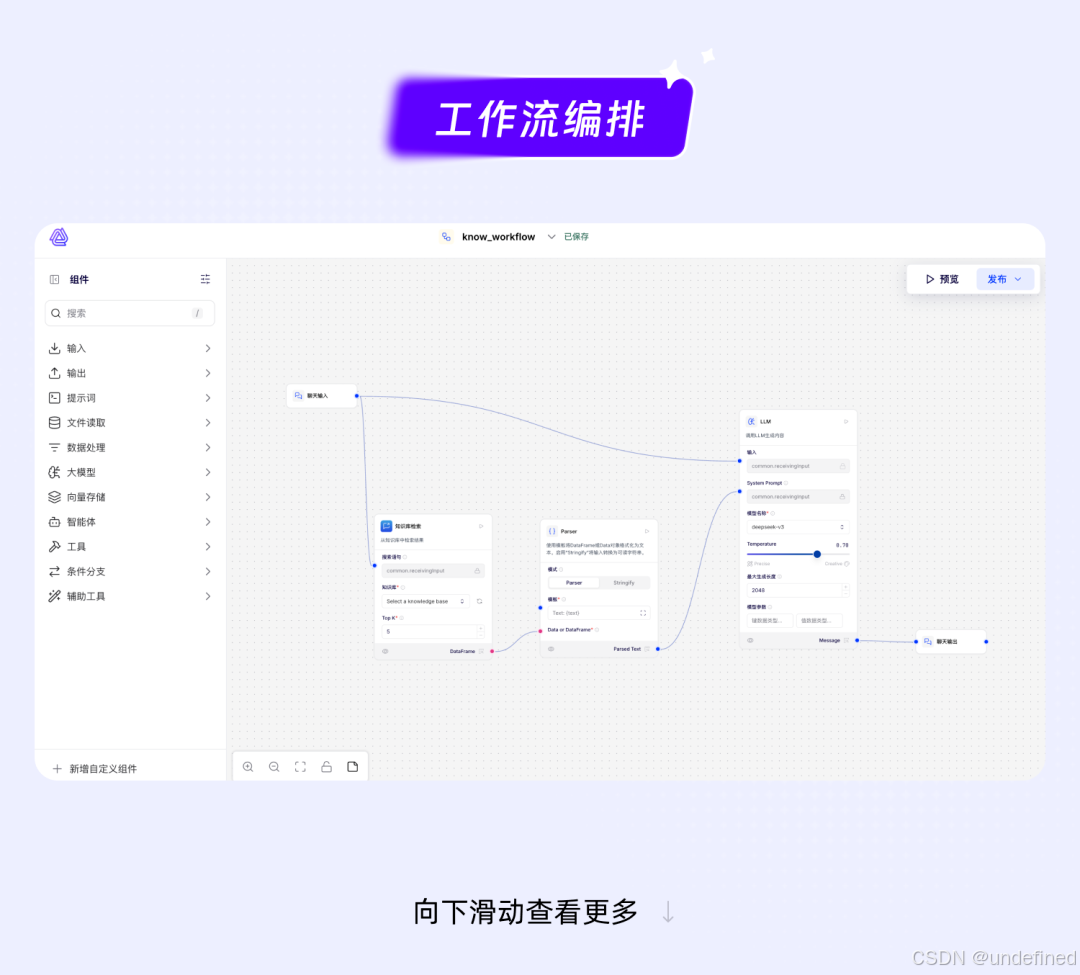Click the 文件读取 database icon
Image resolution: width=1080 pixels, height=975 pixels.
(54, 423)
